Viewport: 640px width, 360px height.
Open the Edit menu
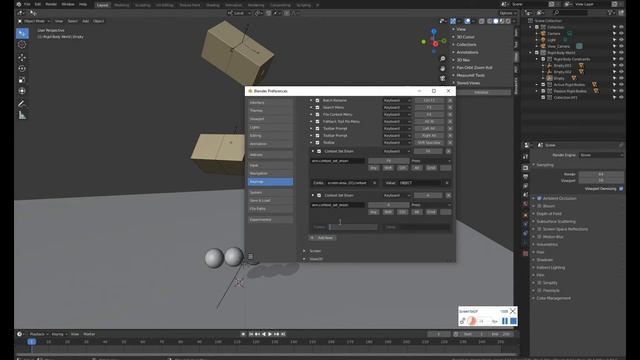[38, 4]
